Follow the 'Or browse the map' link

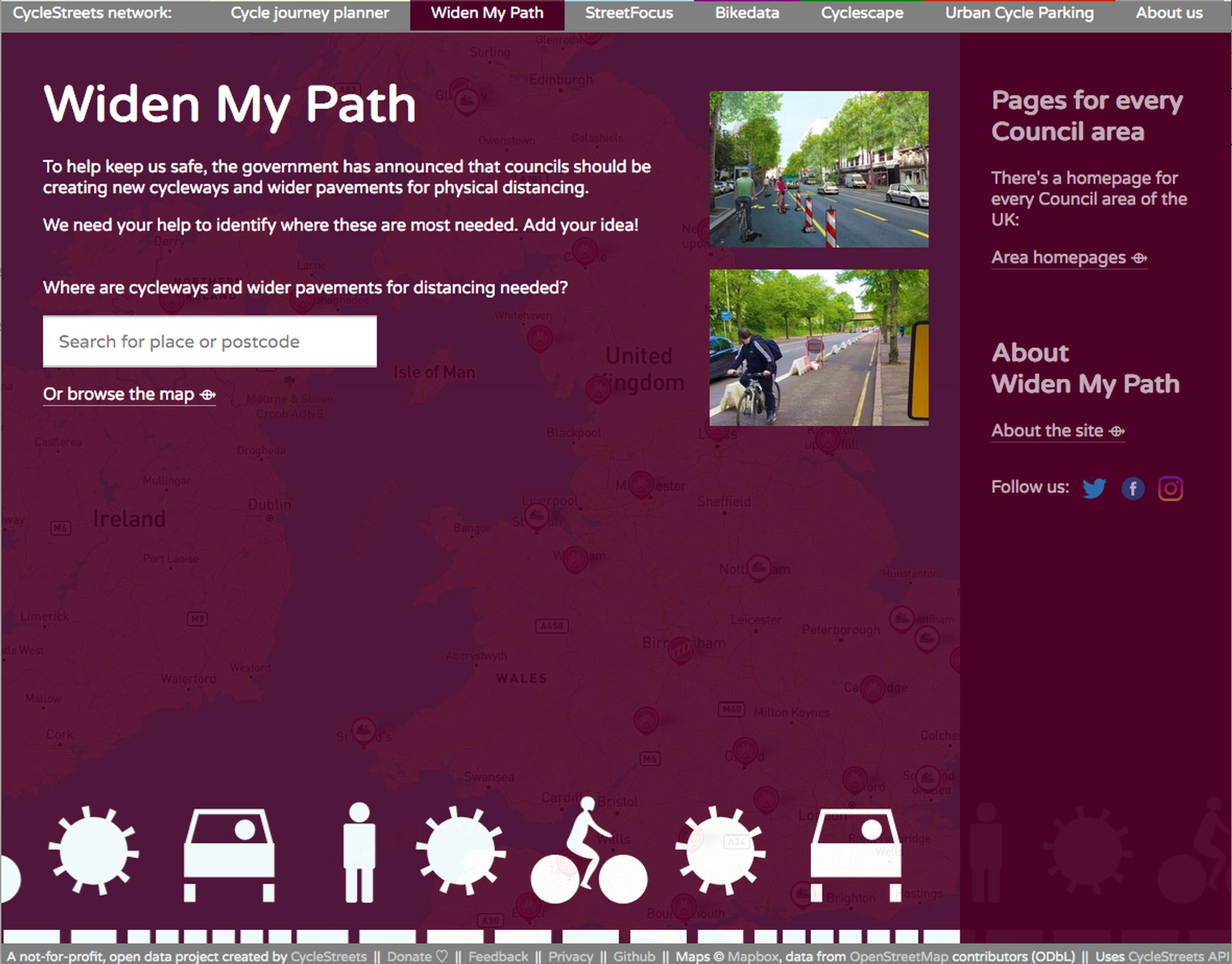(x=129, y=394)
